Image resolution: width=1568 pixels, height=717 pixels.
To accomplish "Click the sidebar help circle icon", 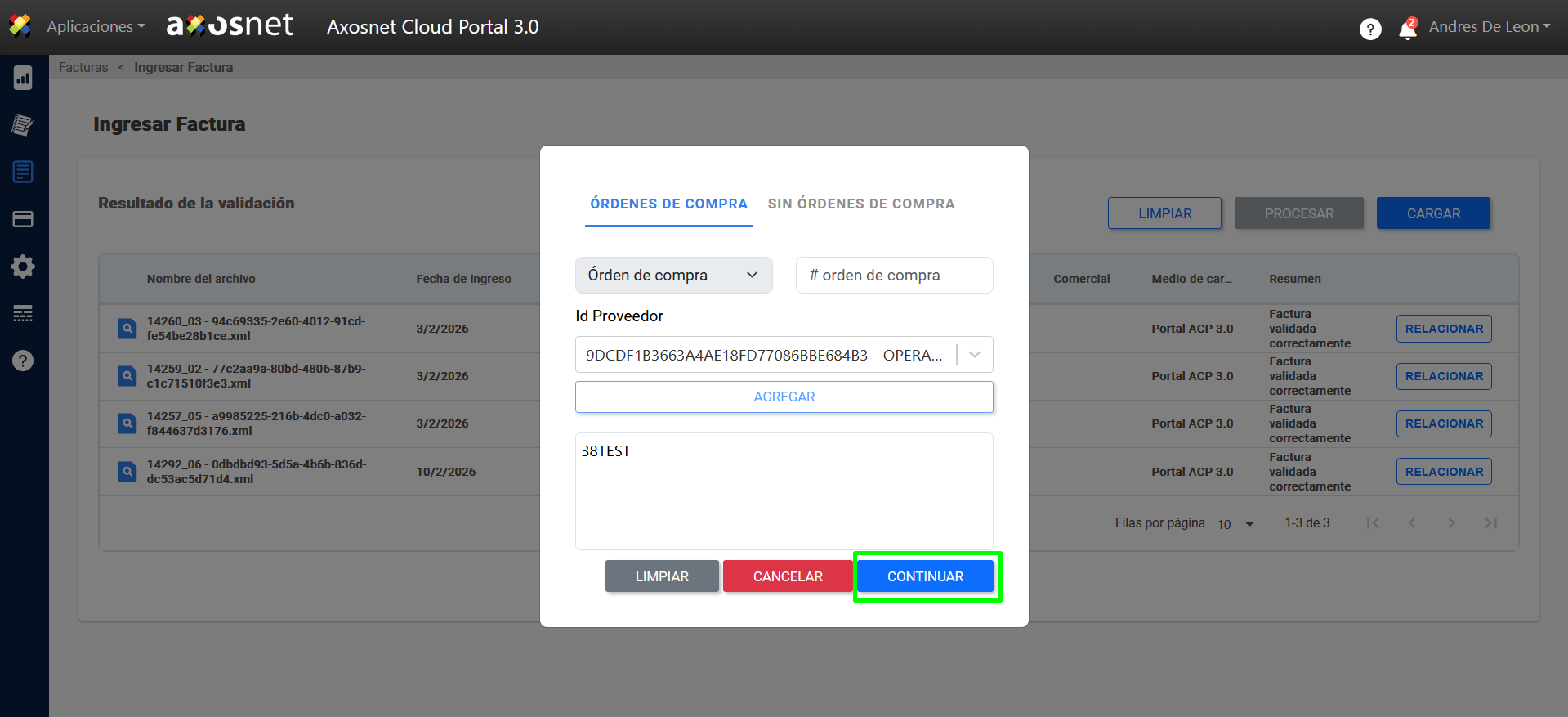I will pos(23,361).
